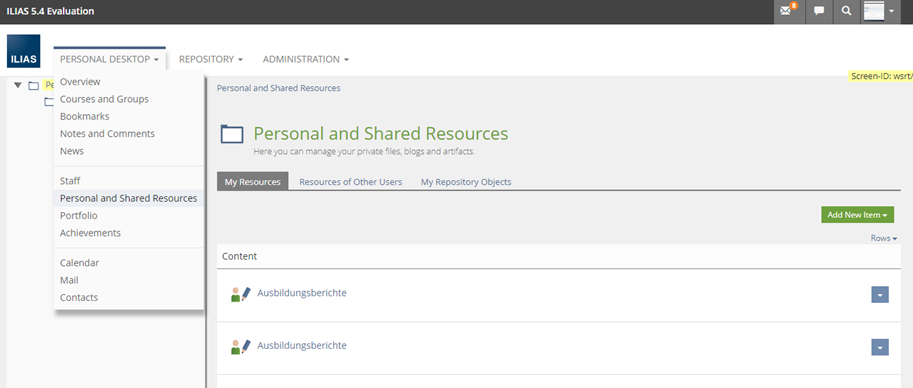This screenshot has width=913, height=388.
Task: Switch to Resources of Other Users tab
Action: tap(351, 181)
